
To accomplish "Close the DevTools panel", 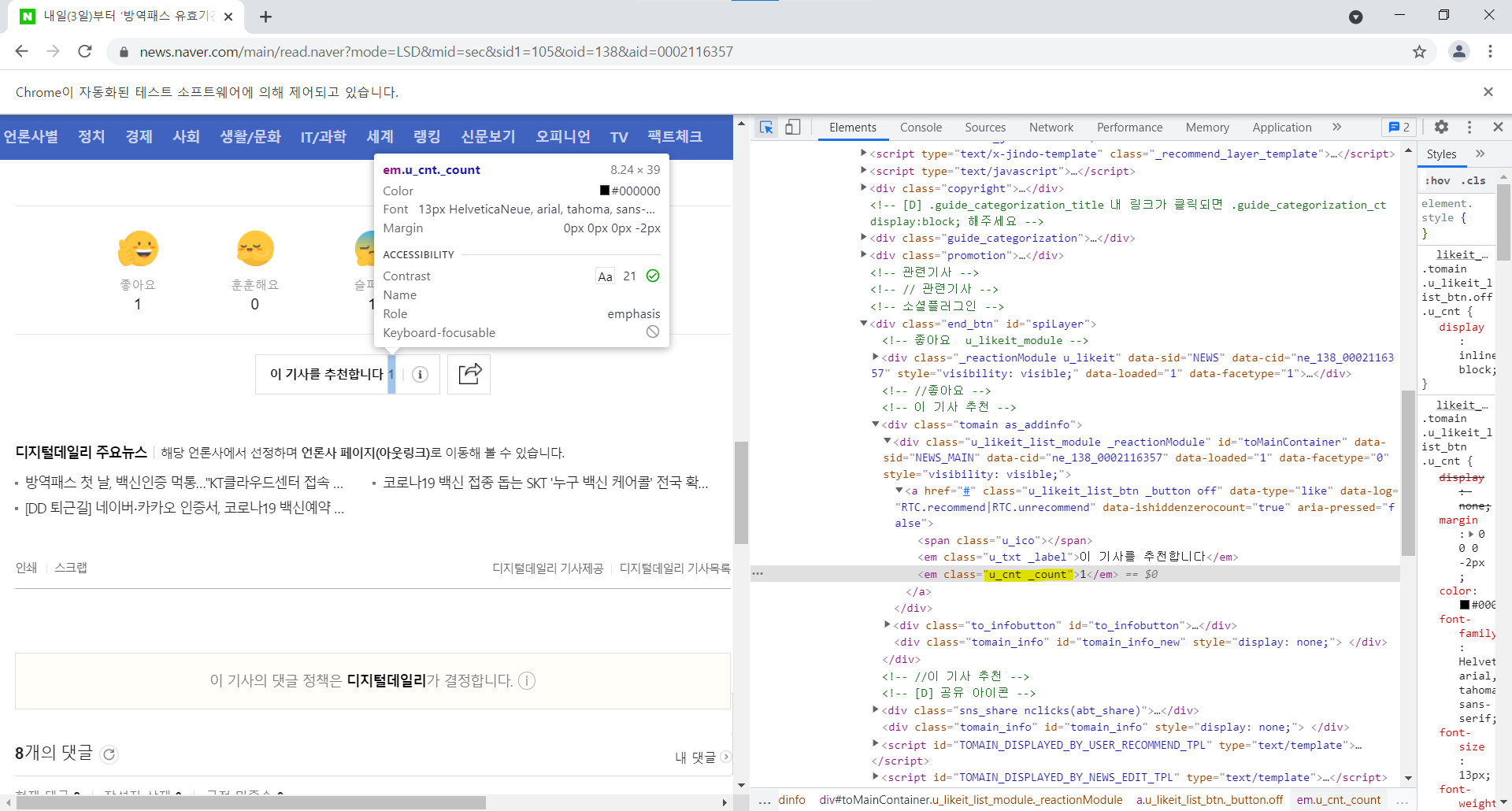I will [1498, 127].
